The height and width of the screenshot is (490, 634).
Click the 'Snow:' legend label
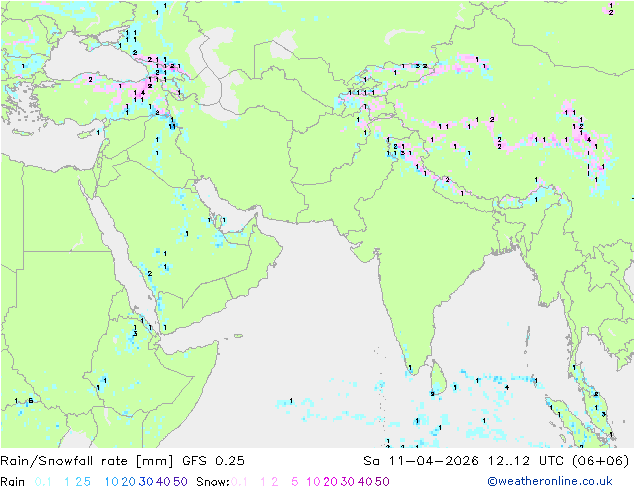point(213,482)
